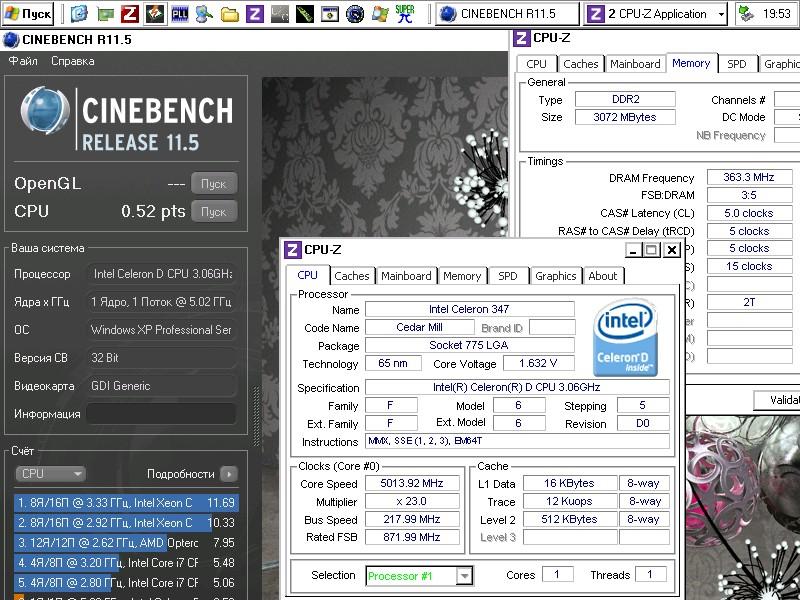Open the network computer quick-launch icon
The width and height of the screenshot is (800, 600).
click(205, 14)
